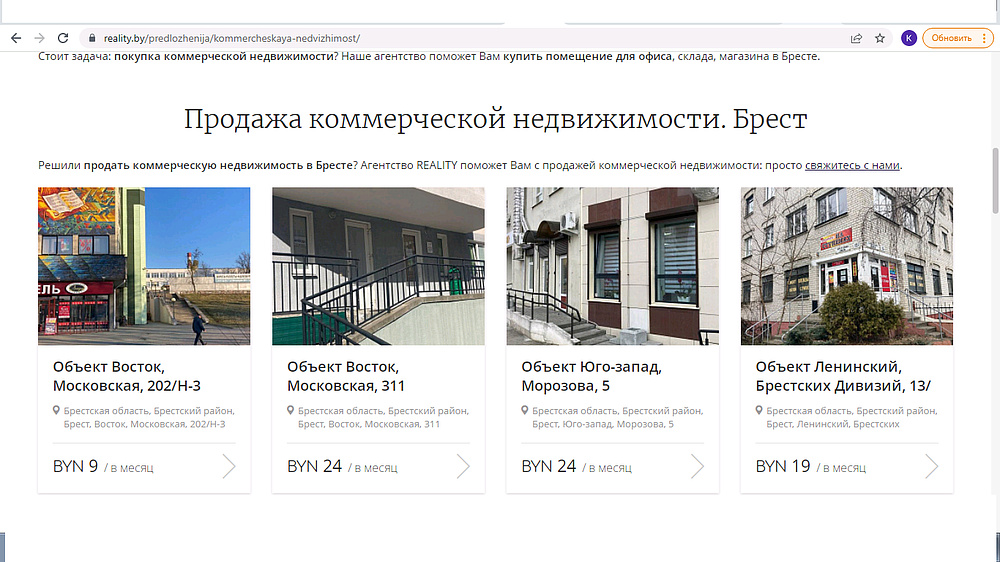
Task: Open the Московская, 311 listing photo
Action: (x=378, y=266)
